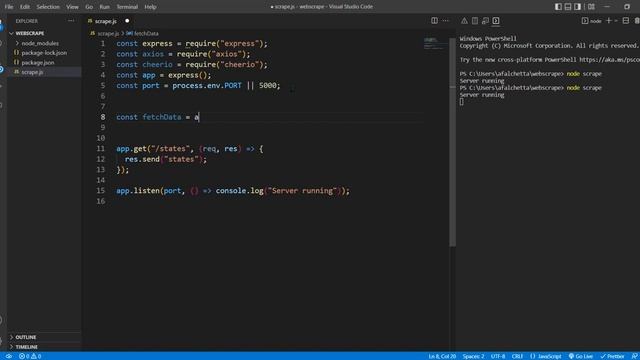Expand the OUTLINE section

(26, 337)
